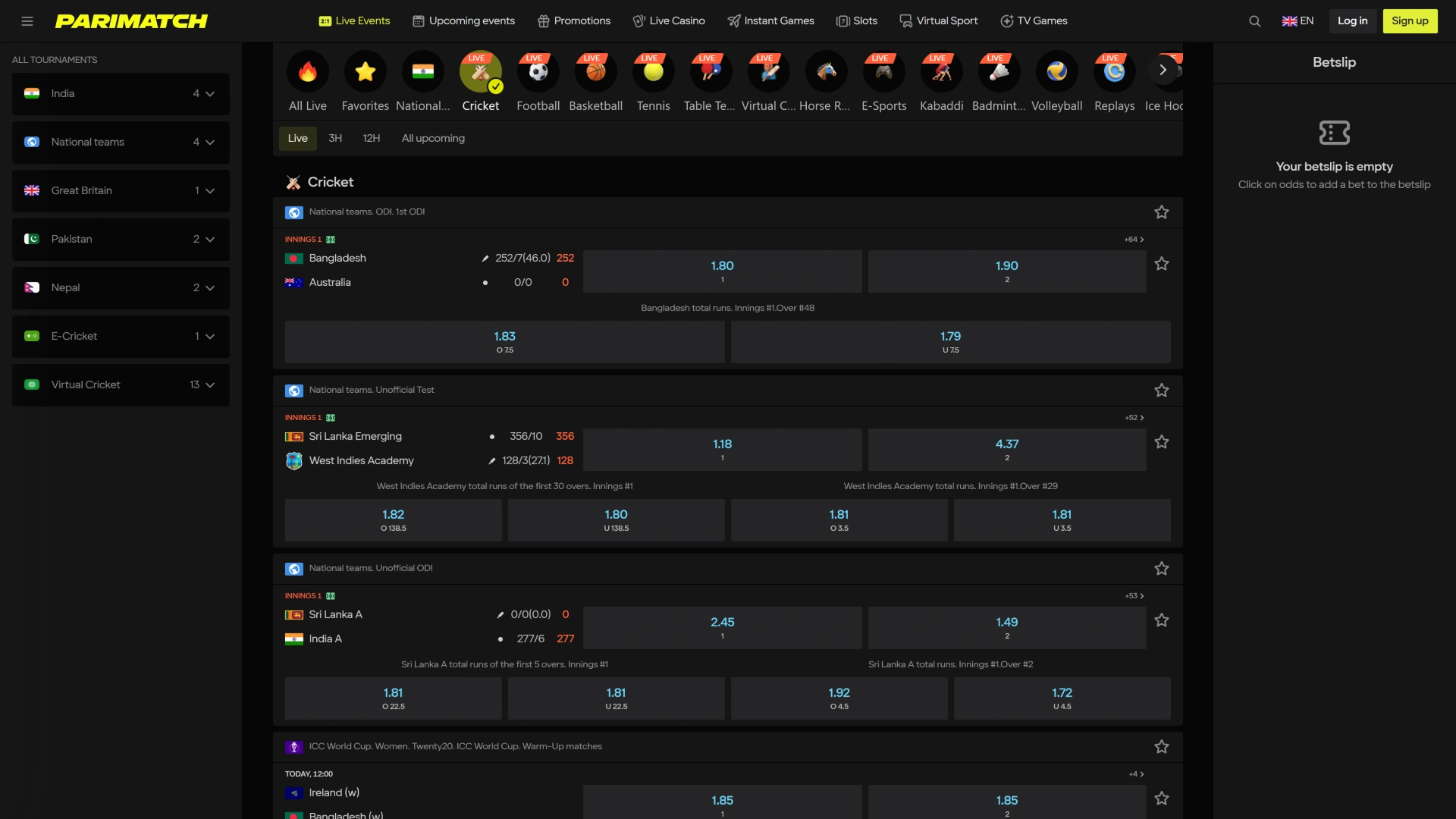
Task: Select the Cricket sport icon
Action: [x=481, y=71]
